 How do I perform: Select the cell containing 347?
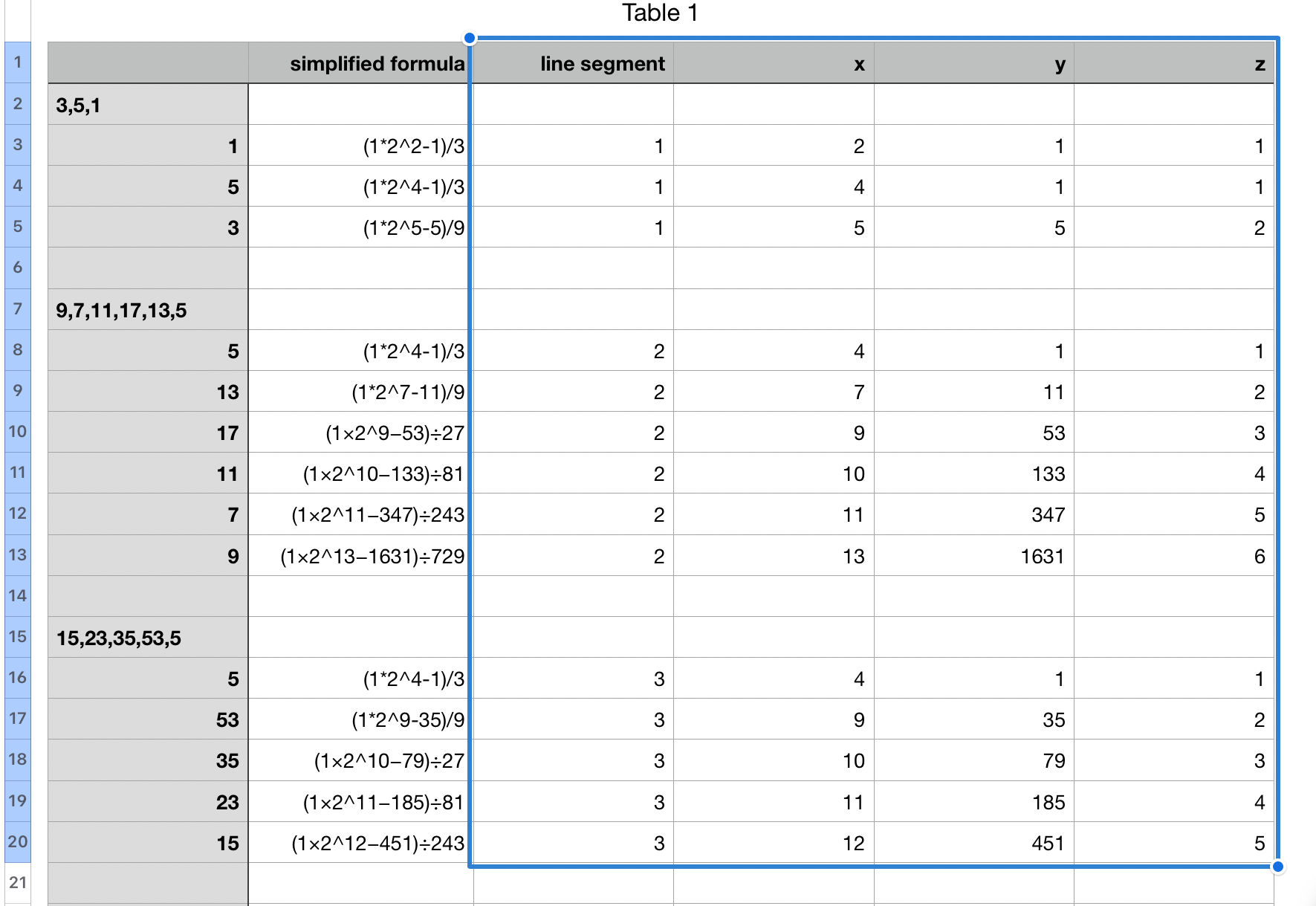(x=973, y=514)
